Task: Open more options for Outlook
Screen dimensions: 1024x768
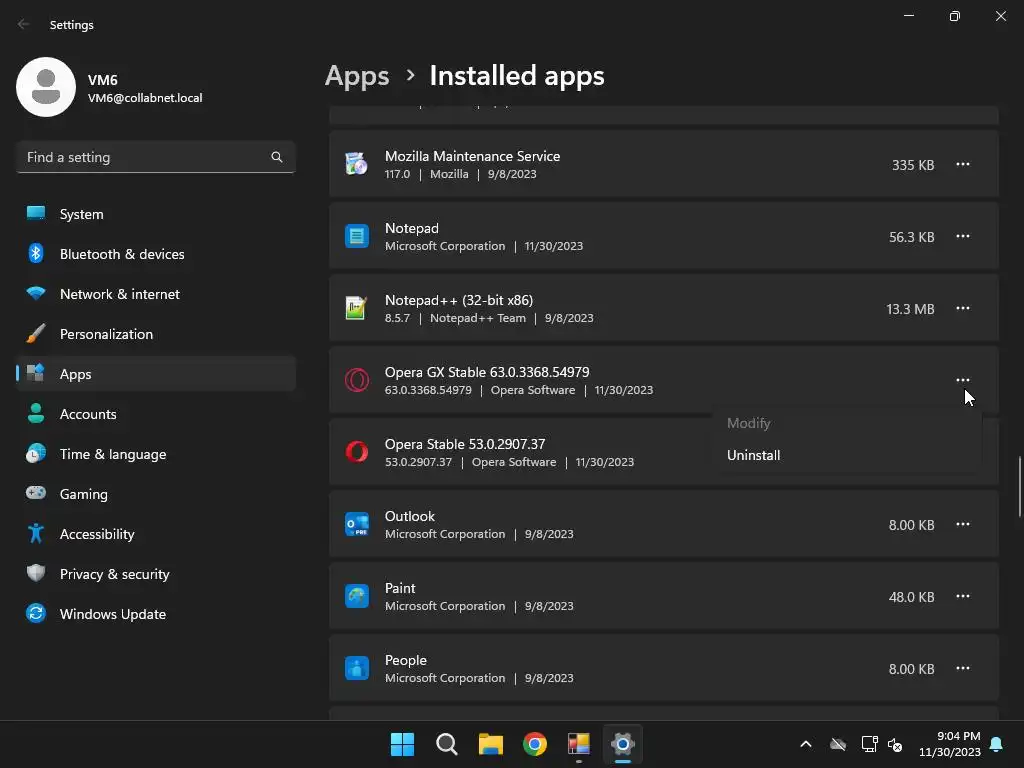Action: [x=963, y=524]
